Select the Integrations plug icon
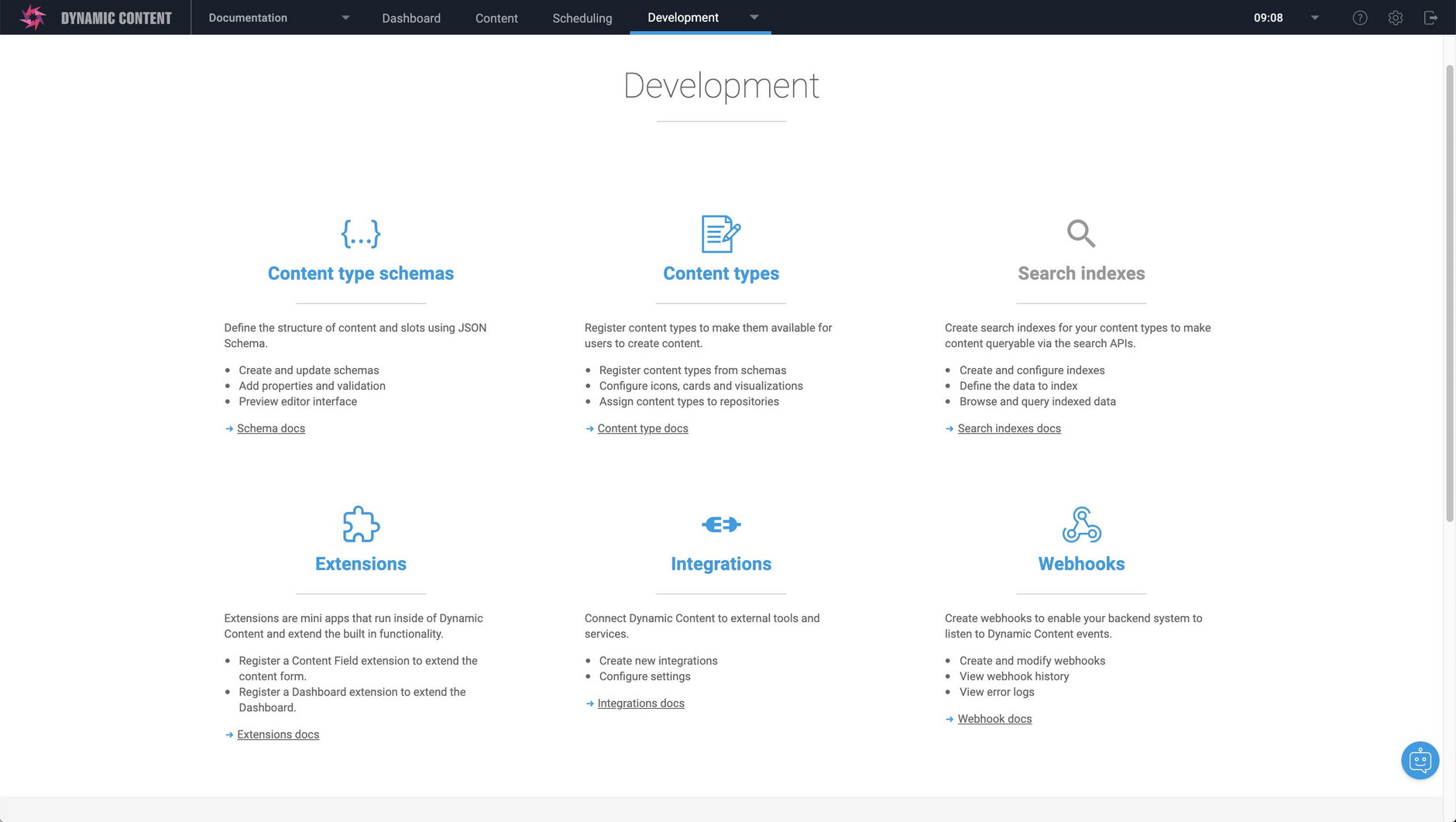This screenshot has width=1456, height=822. pos(719,524)
